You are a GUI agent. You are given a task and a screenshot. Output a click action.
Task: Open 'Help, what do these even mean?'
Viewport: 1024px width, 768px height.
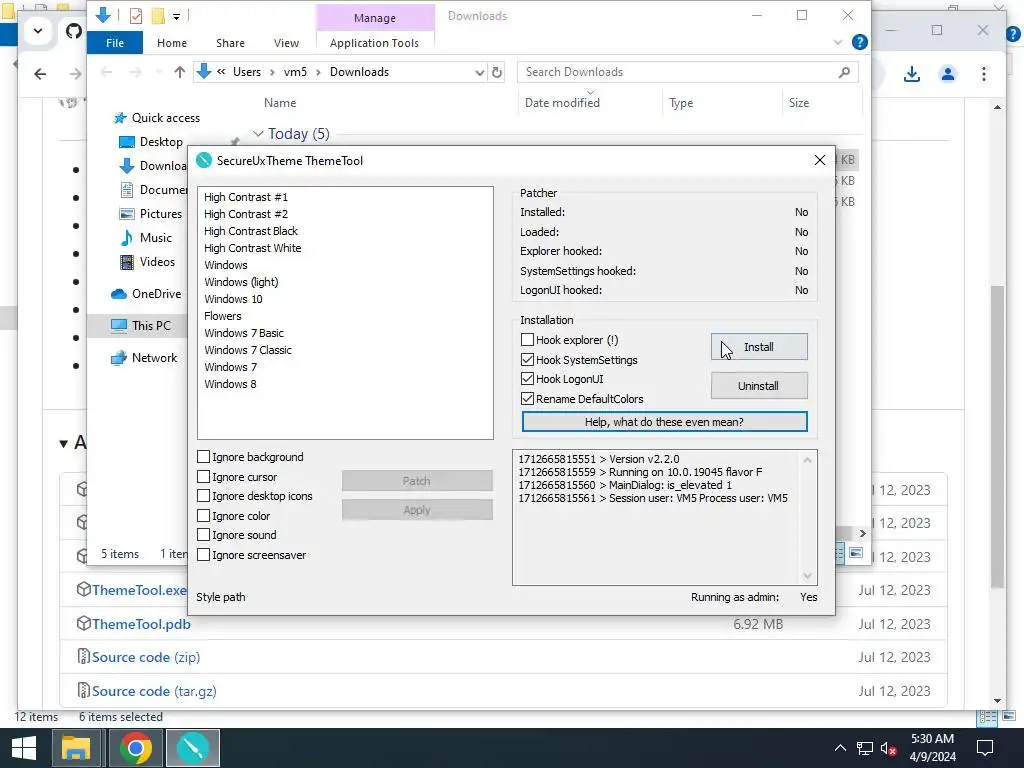664,422
